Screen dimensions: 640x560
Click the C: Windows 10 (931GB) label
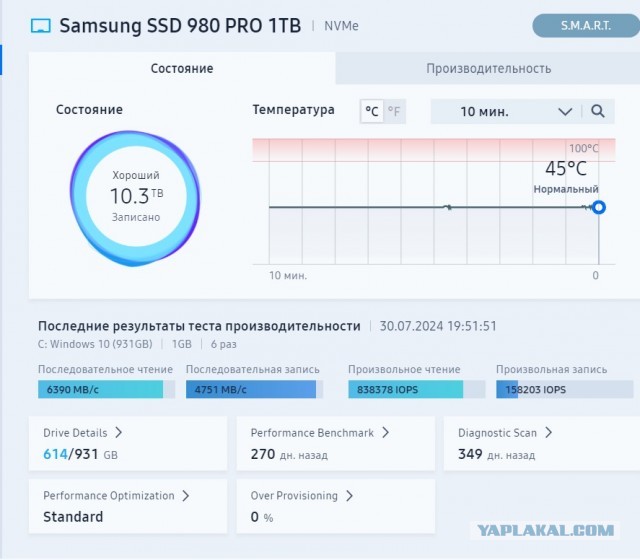pyautogui.click(x=95, y=344)
